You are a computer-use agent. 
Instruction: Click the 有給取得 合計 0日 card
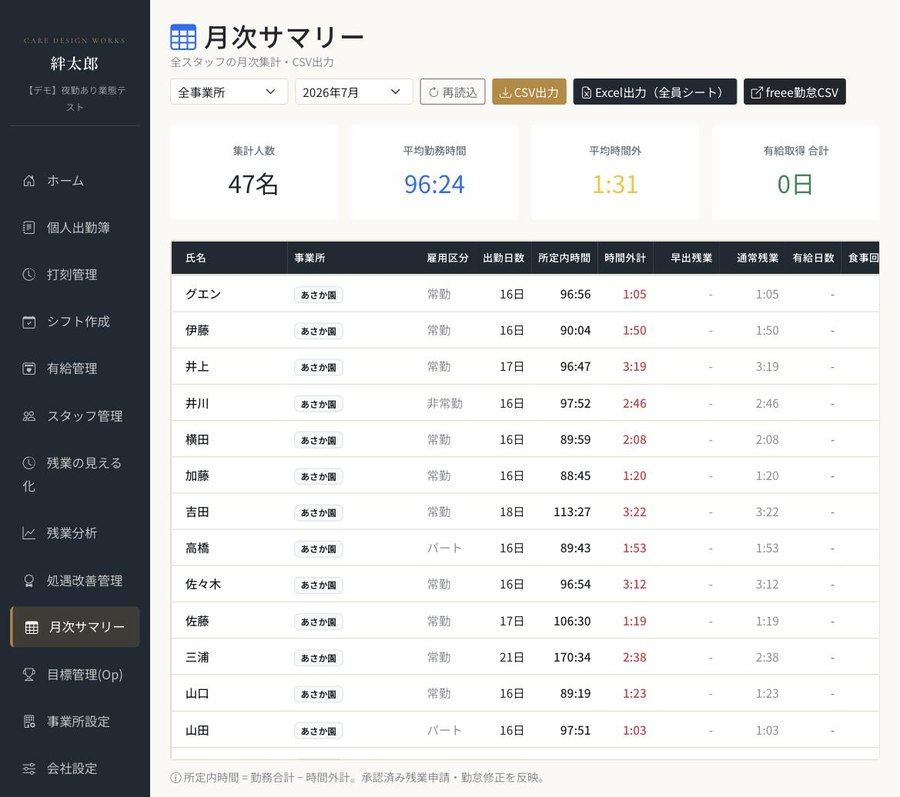click(x=796, y=172)
